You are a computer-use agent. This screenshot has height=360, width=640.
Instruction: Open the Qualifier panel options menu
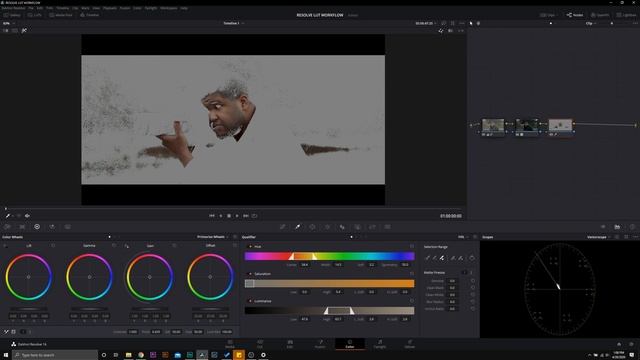pyautogui.click(x=475, y=237)
